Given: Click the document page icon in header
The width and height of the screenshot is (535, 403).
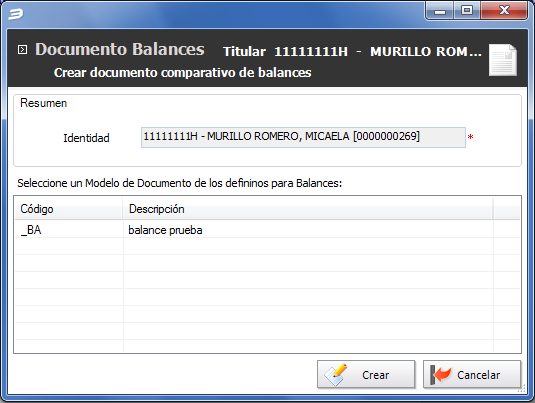Looking at the screenshot, I should 503,60.
